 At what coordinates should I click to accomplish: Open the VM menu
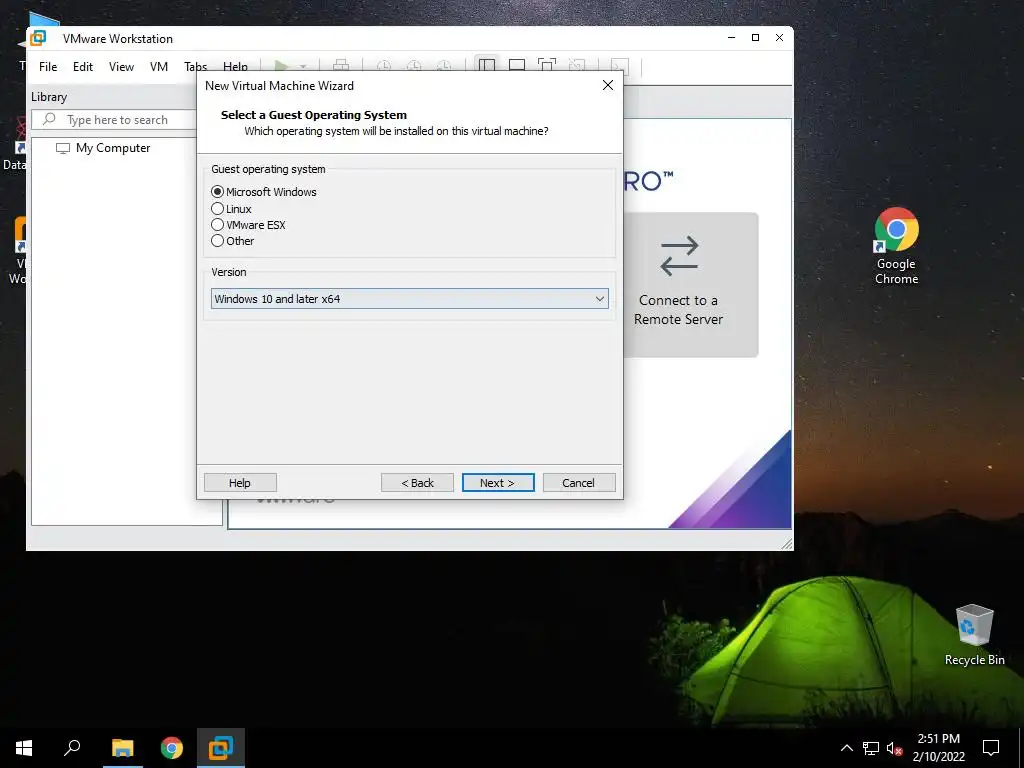[x=159, y=67]
